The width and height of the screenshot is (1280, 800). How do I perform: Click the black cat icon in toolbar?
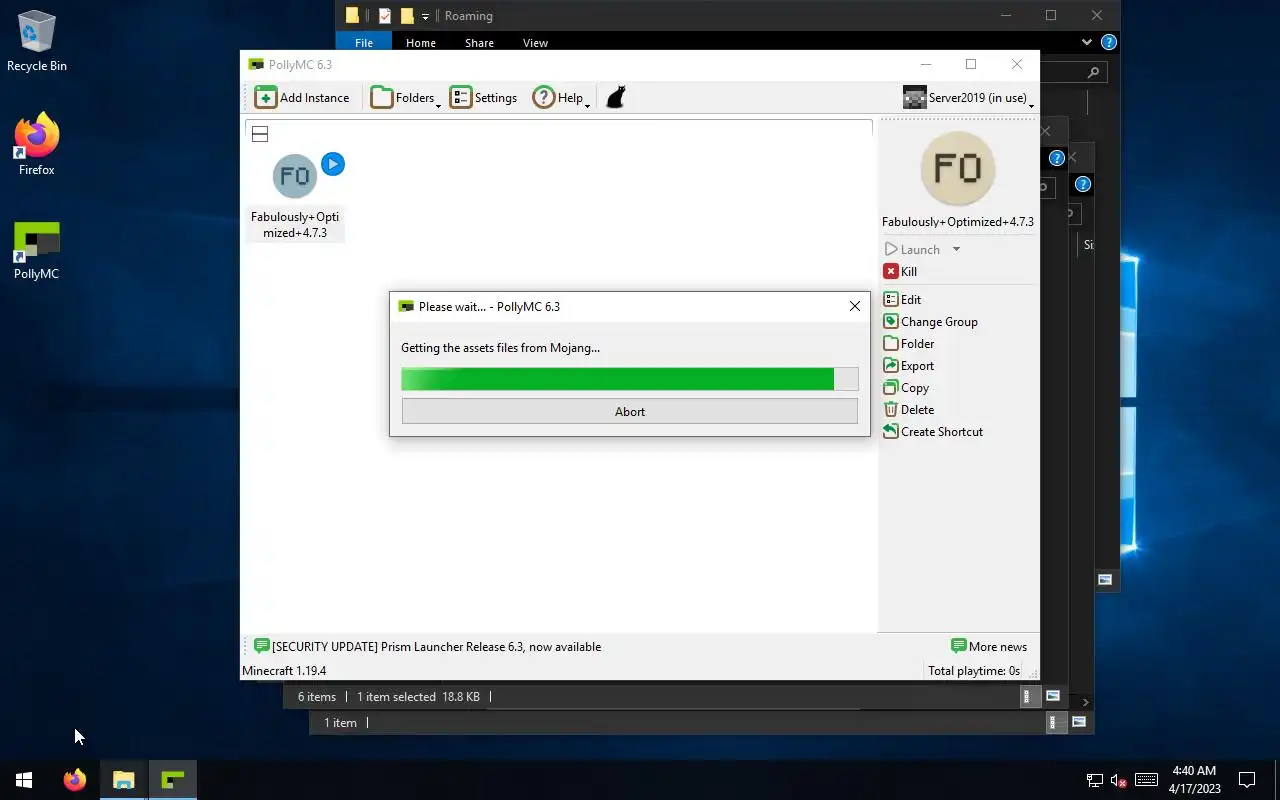pos(616,97)
